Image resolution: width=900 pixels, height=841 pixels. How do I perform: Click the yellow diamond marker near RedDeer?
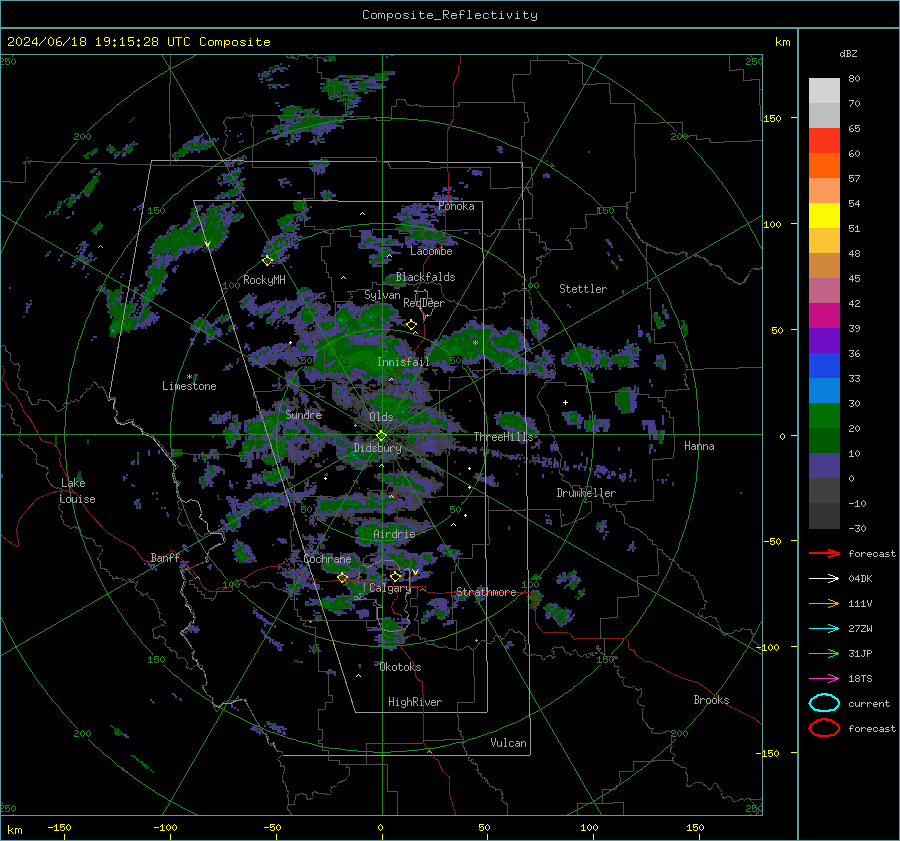pyautogui.click(x=411, y=325)
